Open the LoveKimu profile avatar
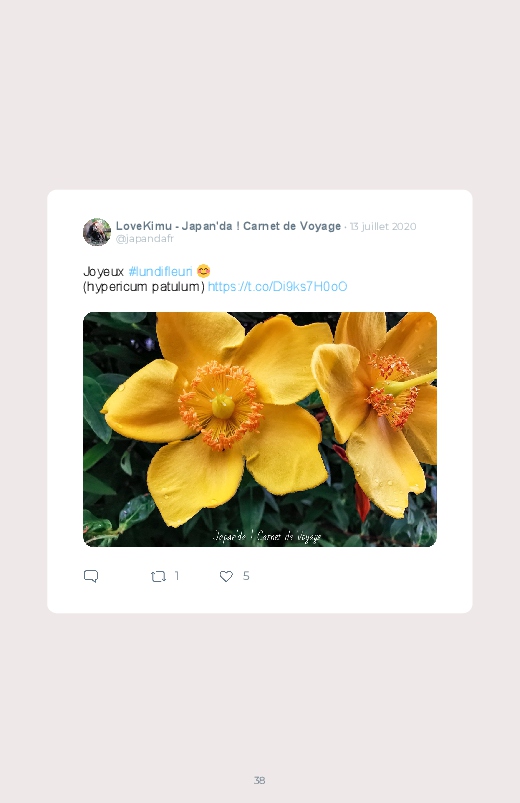 [x=97, y=232]
